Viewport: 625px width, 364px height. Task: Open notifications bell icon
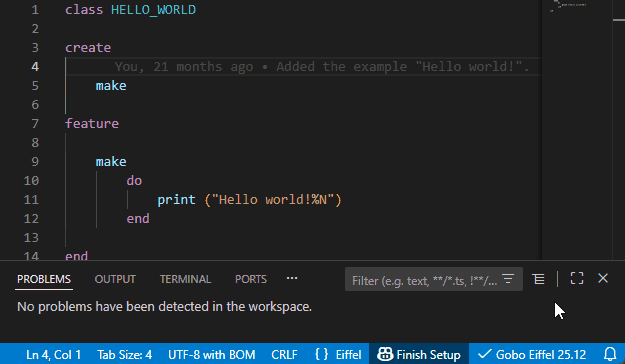coord(610,354)
